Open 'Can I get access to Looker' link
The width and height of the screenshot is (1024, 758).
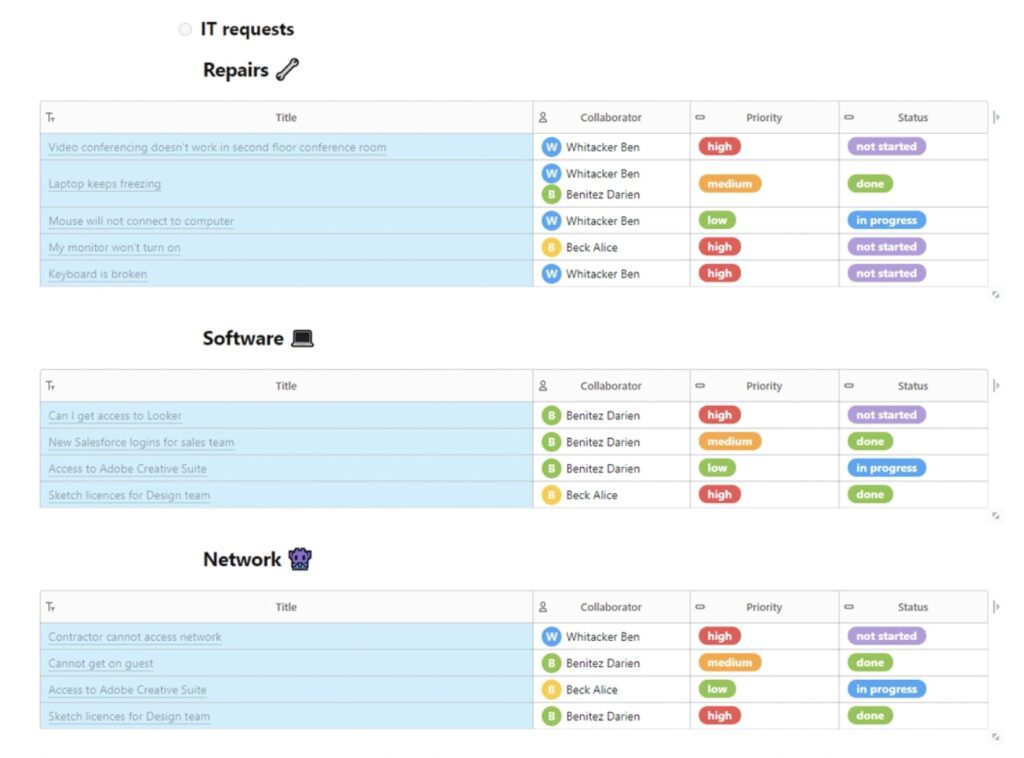point(115,416)
